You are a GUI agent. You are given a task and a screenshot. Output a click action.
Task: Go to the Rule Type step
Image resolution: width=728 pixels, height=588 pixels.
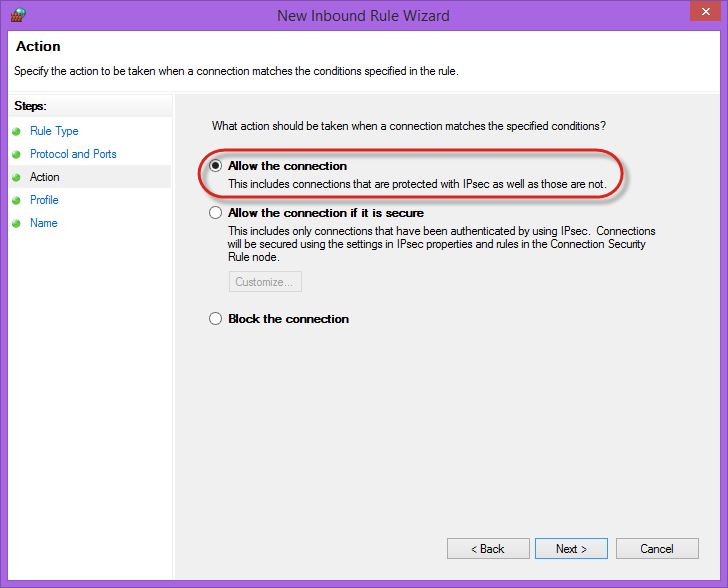tap(54, 131)
